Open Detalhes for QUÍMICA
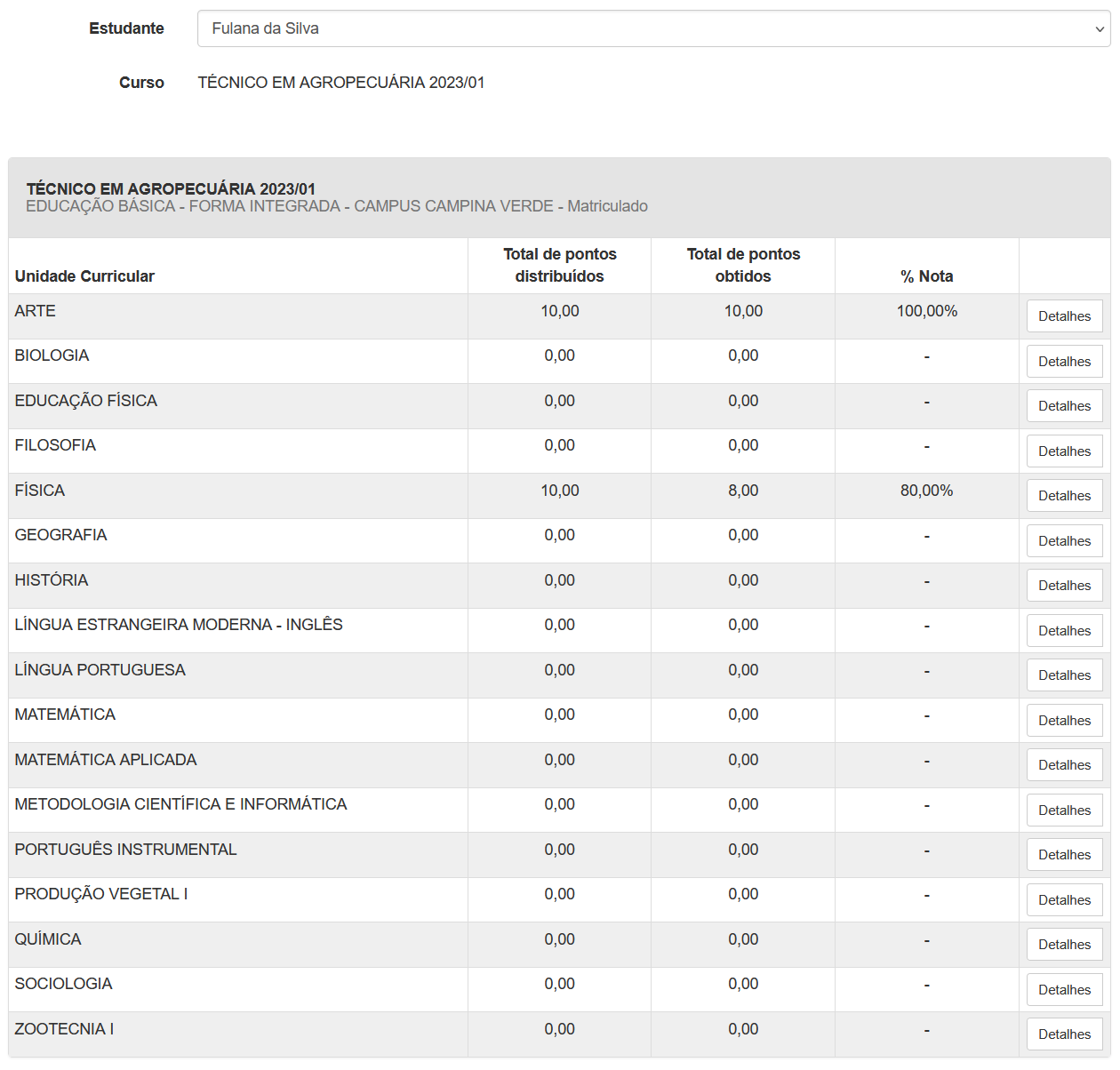The width and height of the screenshot is (1120, 1070). tap(1064, 944)
